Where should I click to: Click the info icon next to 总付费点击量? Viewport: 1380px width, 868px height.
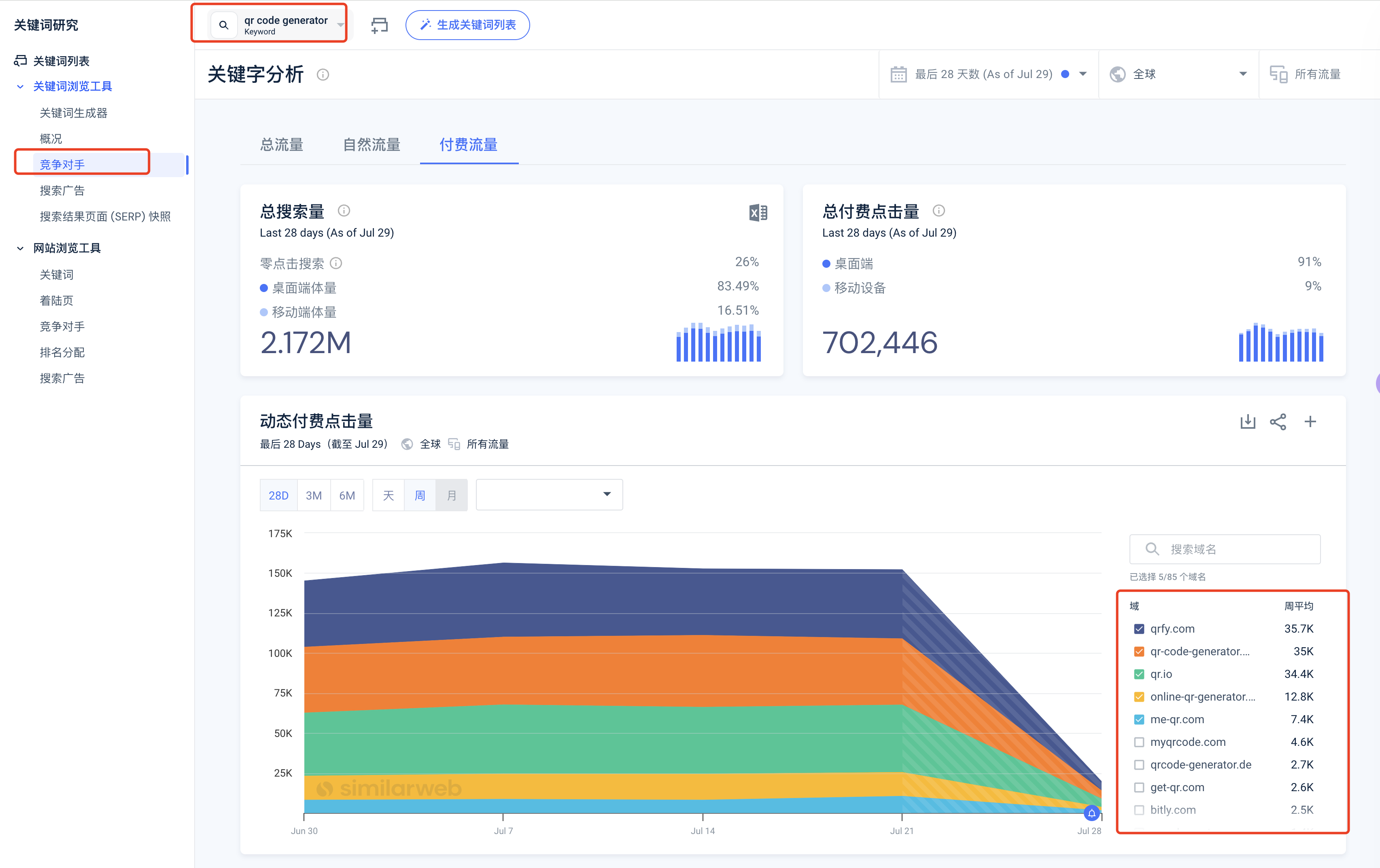[939, 210]
